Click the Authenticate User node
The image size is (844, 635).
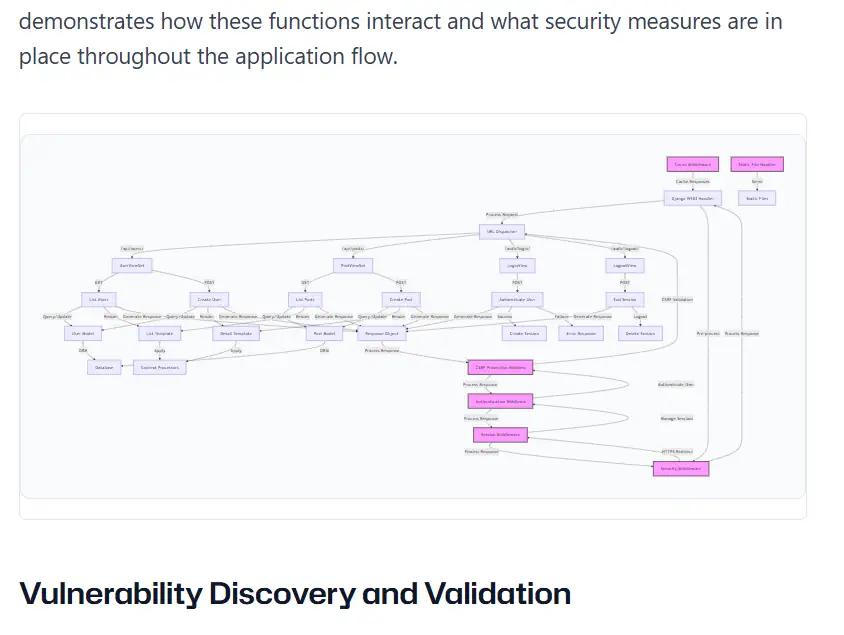click(516, 299)
